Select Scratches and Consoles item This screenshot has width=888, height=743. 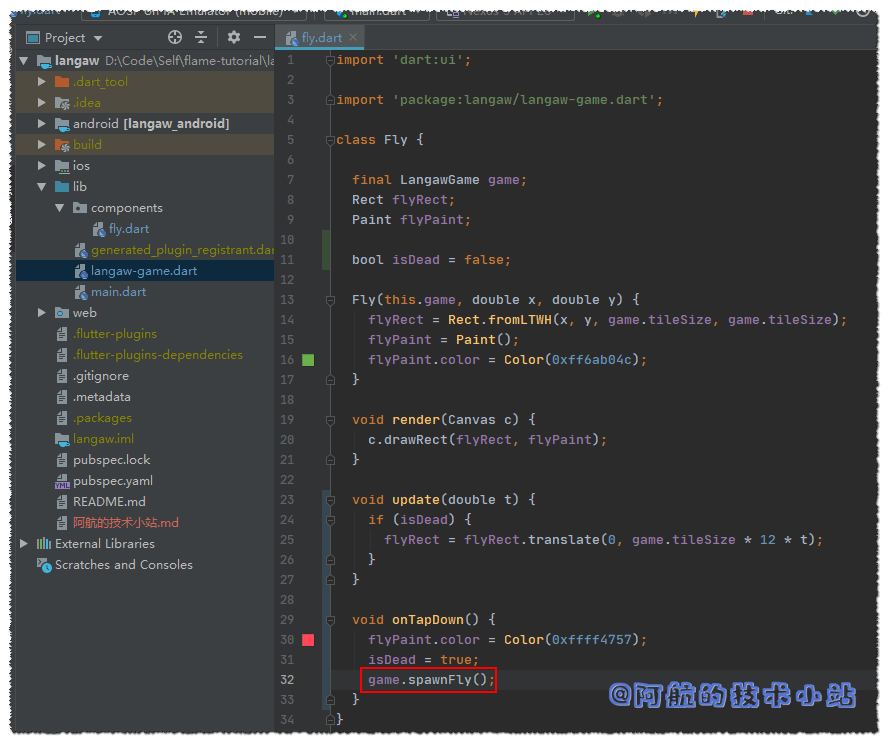click(x=123, y=565)
